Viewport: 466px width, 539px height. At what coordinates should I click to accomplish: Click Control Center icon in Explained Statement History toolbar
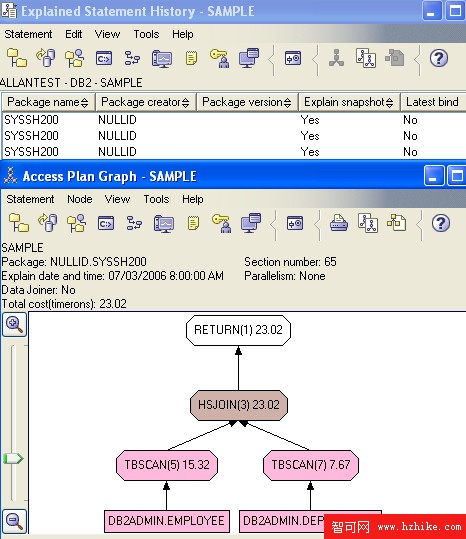click(17, 58)
